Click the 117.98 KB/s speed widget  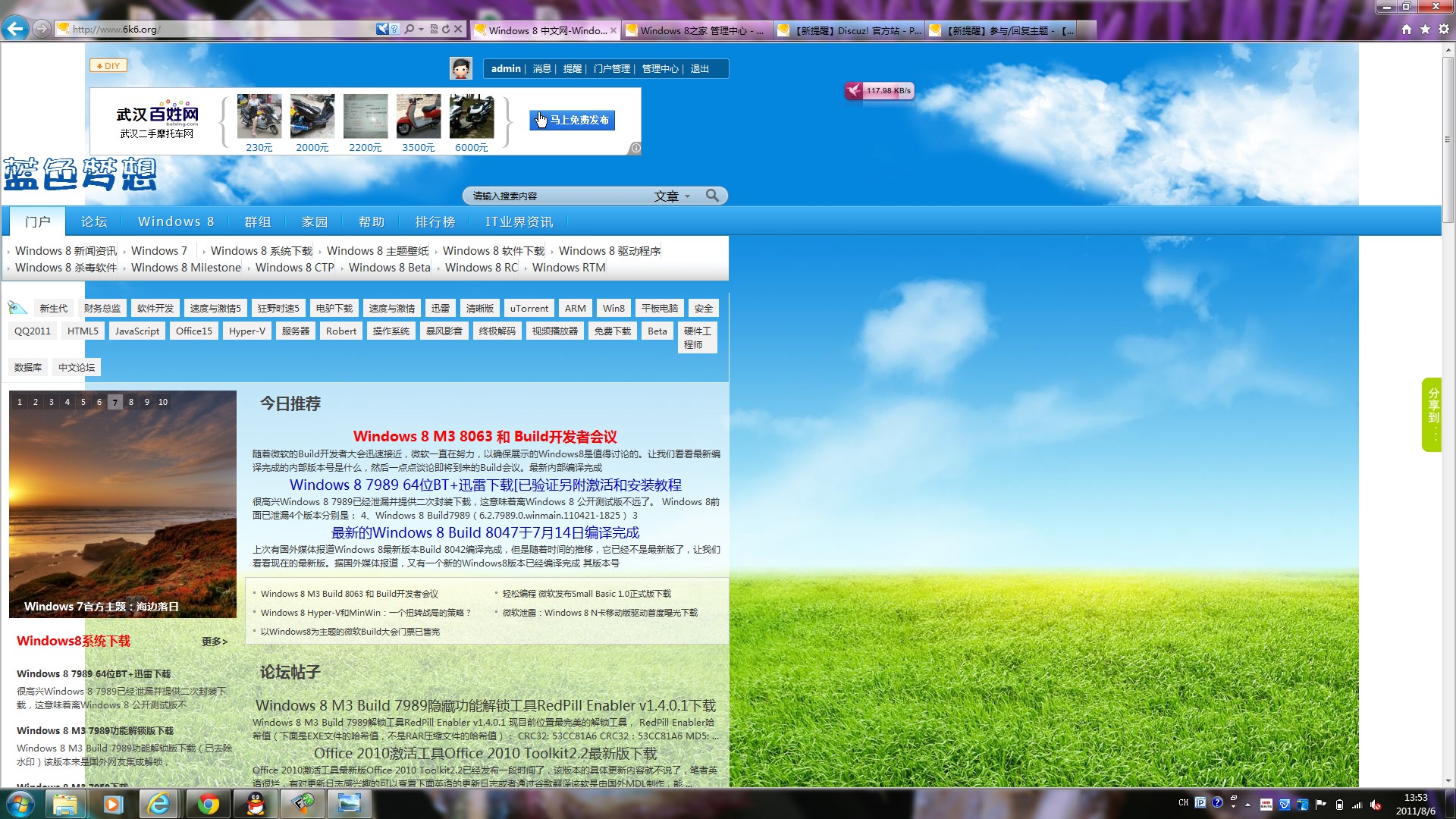(x=879, y=91)
